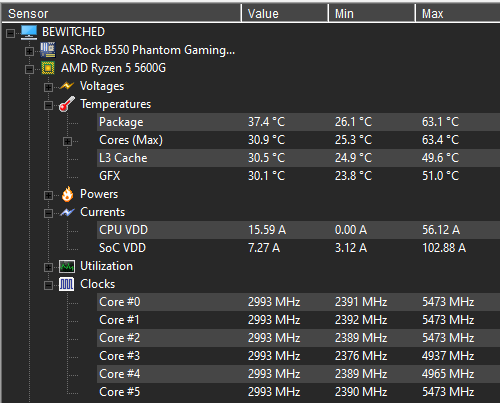The width and height of the screenshot is (500, 403).
Task: Select the Clocks label
Action: [x=98, y=284]
